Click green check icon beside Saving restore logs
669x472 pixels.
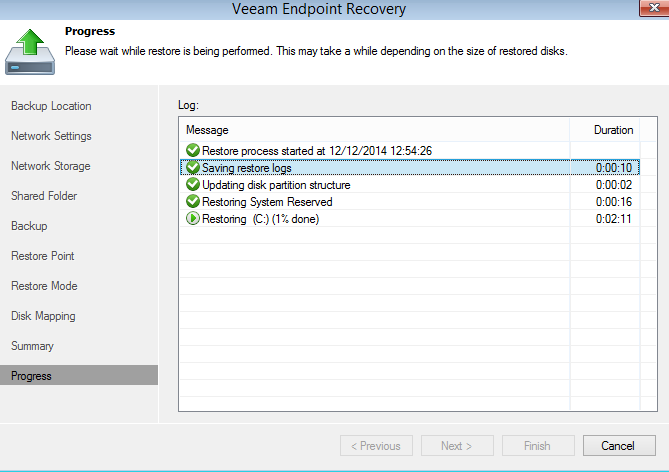click(193, 167)
